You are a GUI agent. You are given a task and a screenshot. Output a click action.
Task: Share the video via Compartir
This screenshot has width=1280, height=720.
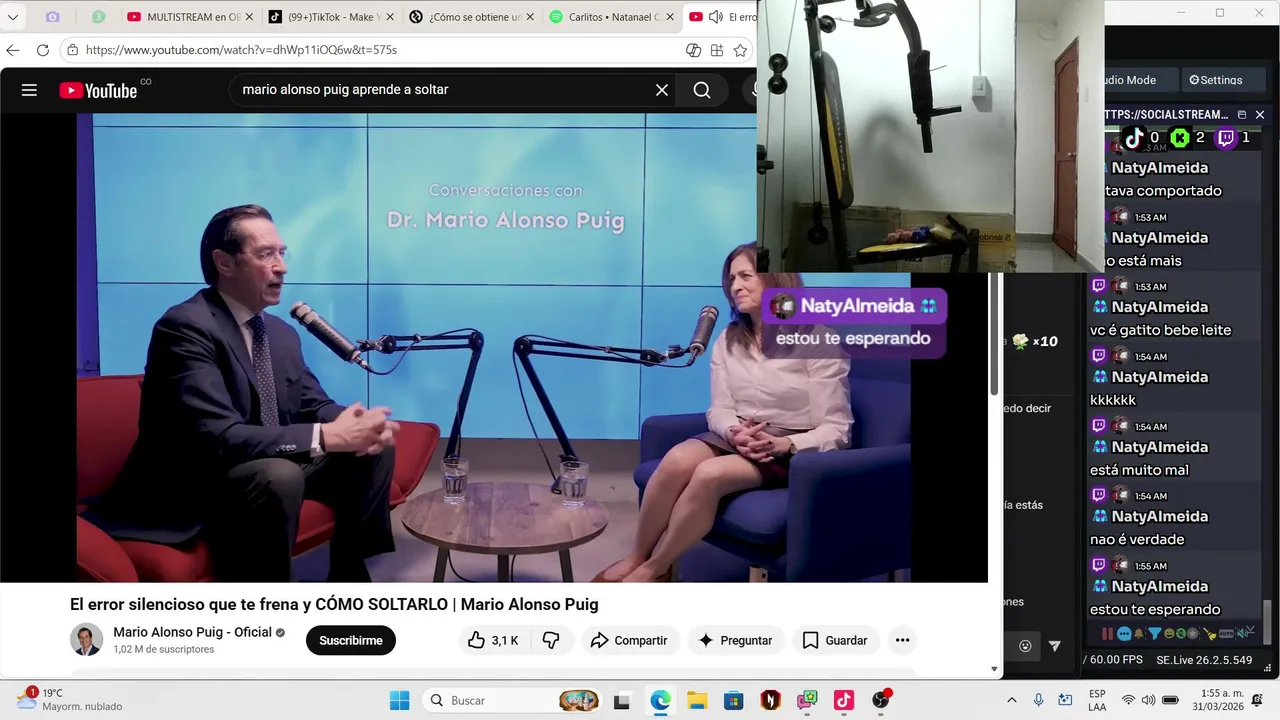[630, 640]
